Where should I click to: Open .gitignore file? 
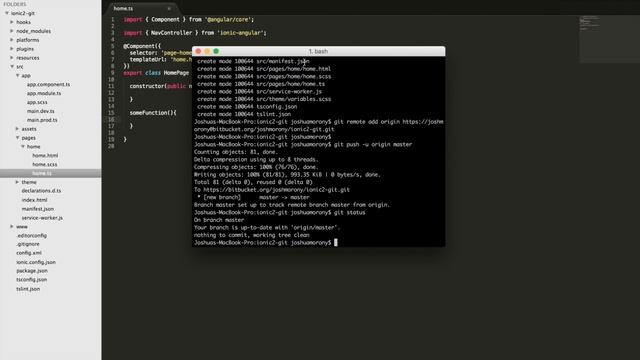28,244
